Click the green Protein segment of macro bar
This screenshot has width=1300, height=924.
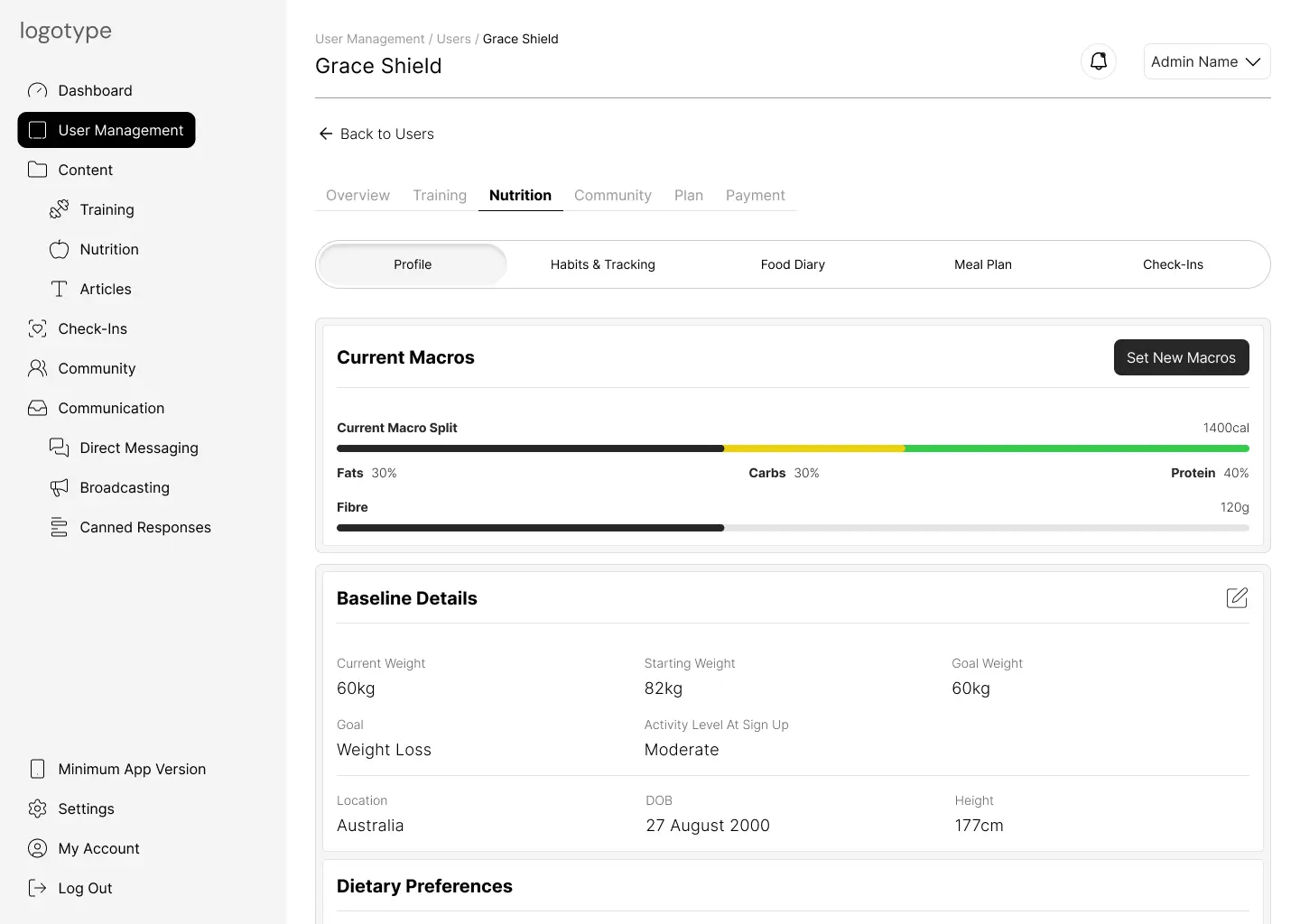(x=1077, y=448)
